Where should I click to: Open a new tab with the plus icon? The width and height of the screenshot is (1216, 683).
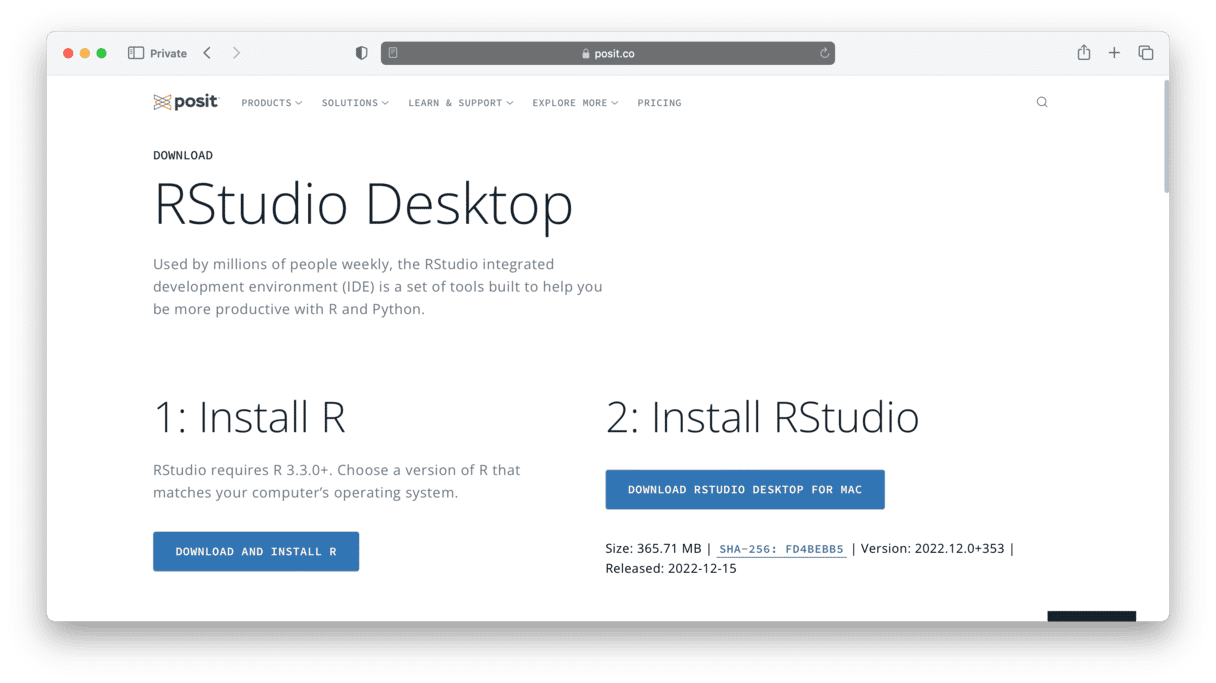point(1114,53)
